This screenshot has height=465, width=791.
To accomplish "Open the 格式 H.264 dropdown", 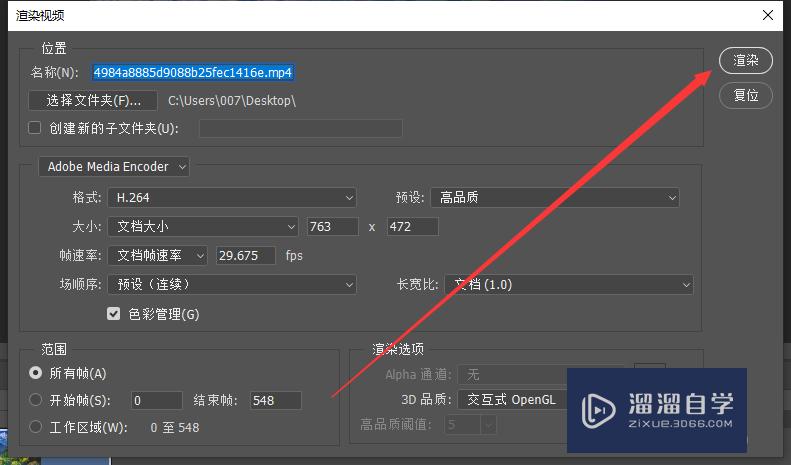I will 232,198.
